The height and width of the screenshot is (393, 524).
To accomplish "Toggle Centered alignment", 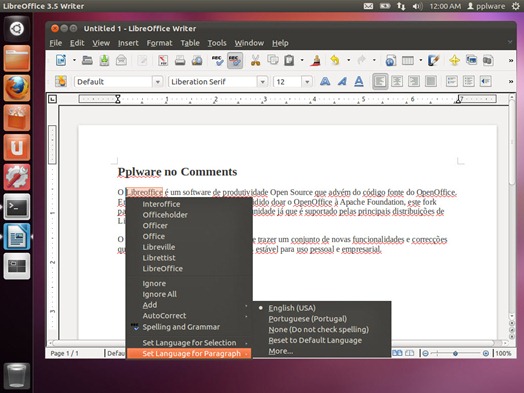I will pyautogui.click(x=397, y=82).
